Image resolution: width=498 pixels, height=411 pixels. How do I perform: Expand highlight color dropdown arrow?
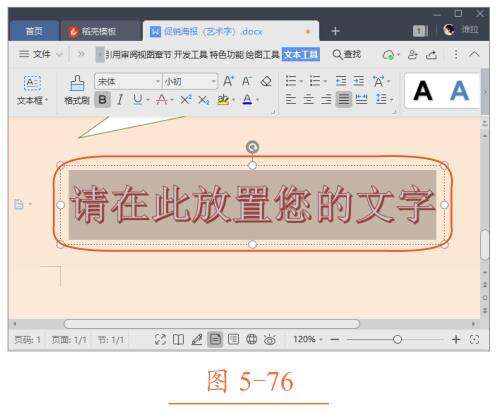pos(233,100)
